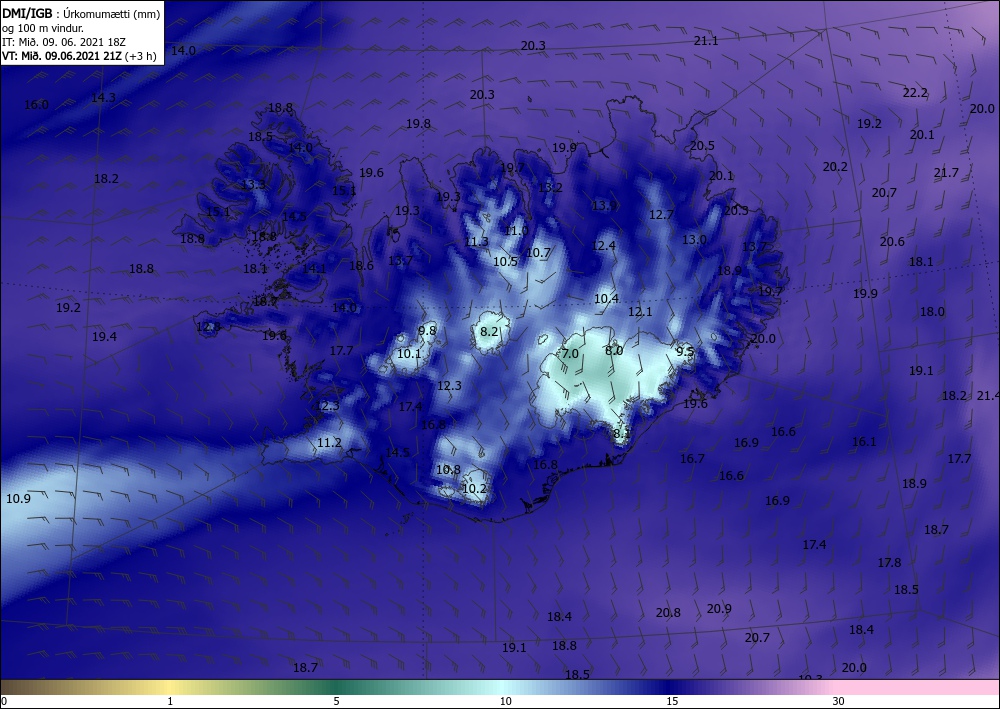Click the 16.7 value south of the coast
This screenshot has height=709, width=1000.
693,458
